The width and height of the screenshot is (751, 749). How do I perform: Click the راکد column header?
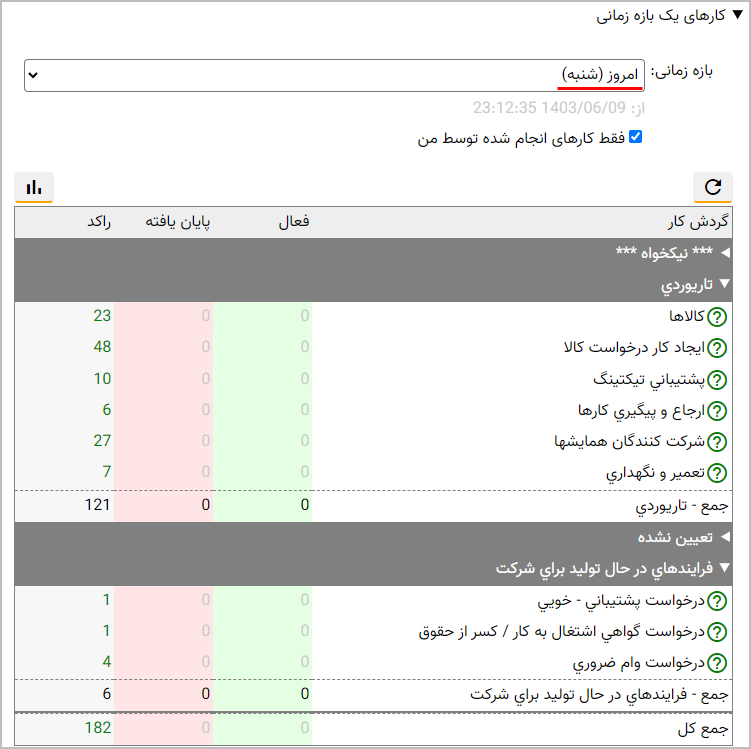coord(98,222)
